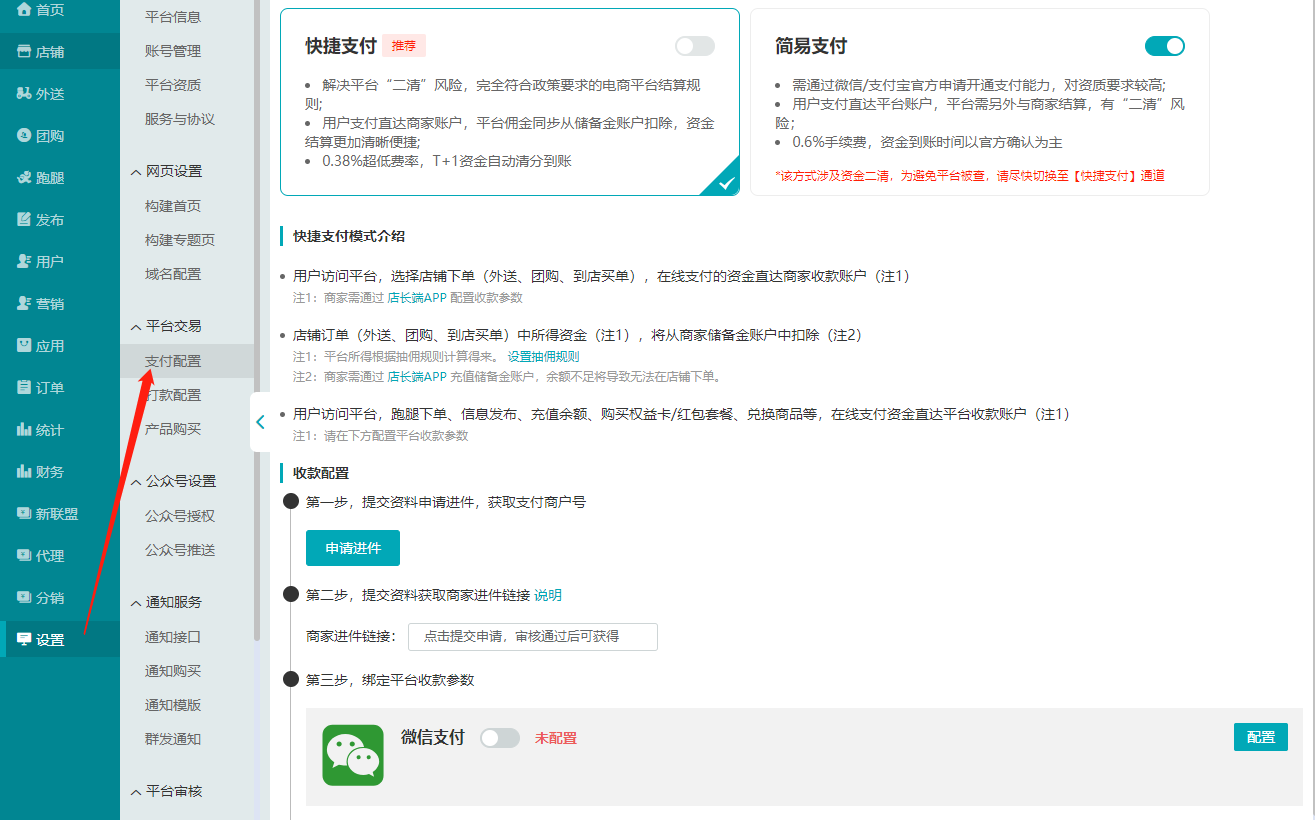This screenshot has height=820, width=1315.
Task: Click the 统计 statistics chart icon
Action: click(24, 429)
